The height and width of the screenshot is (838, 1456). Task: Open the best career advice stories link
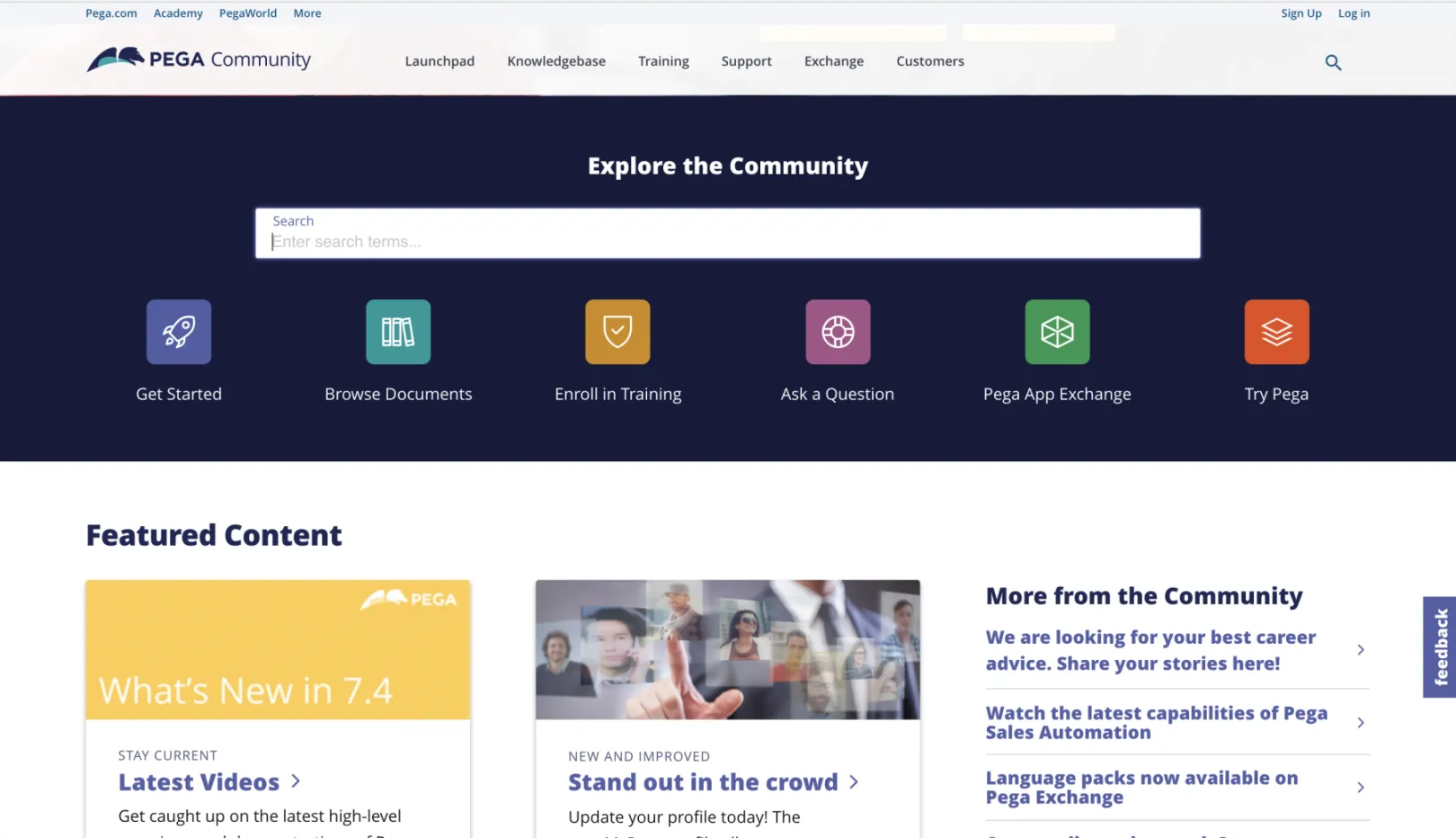[1150, 650]
